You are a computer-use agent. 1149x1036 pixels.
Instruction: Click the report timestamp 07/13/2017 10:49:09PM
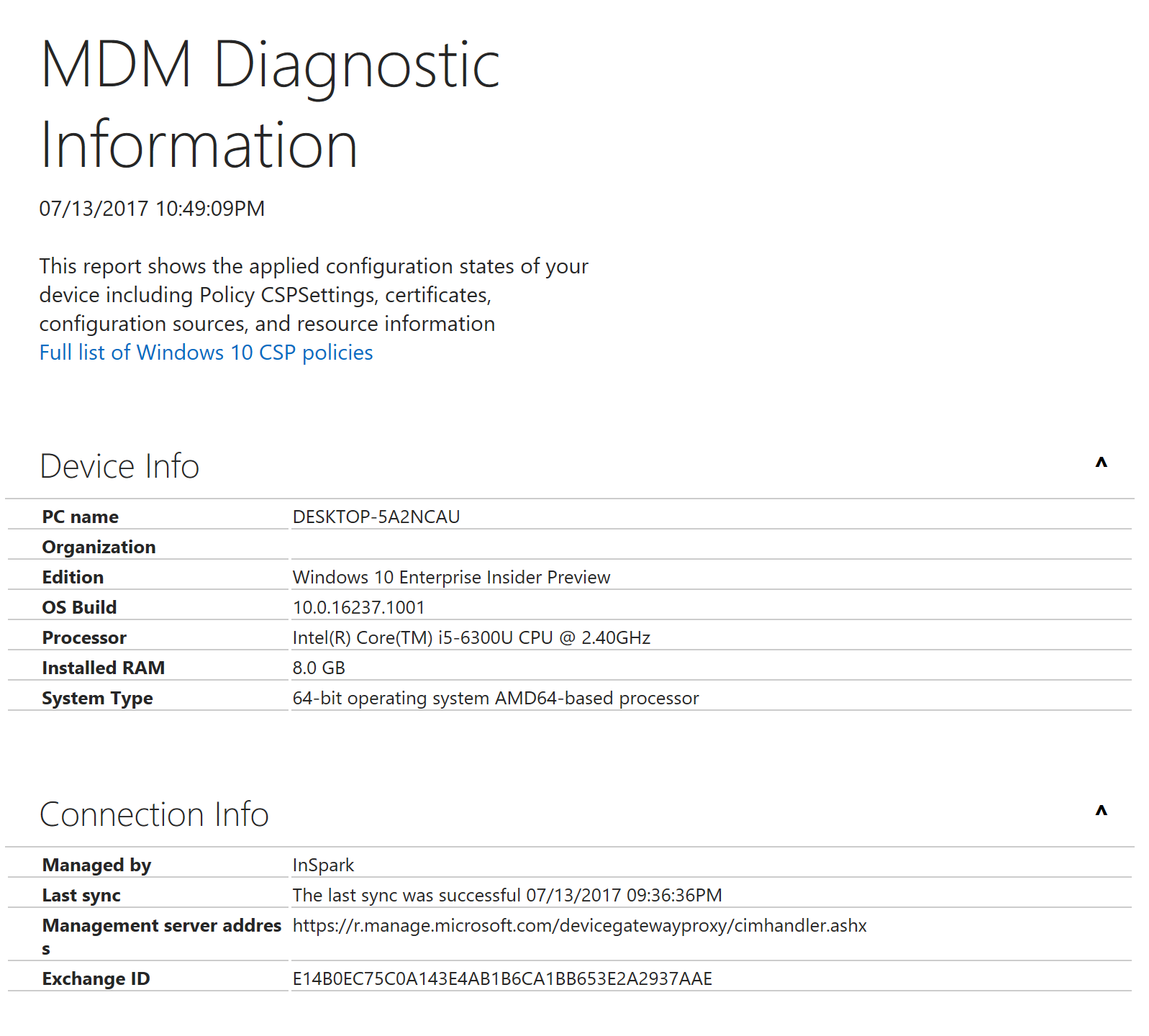point(151,208)
